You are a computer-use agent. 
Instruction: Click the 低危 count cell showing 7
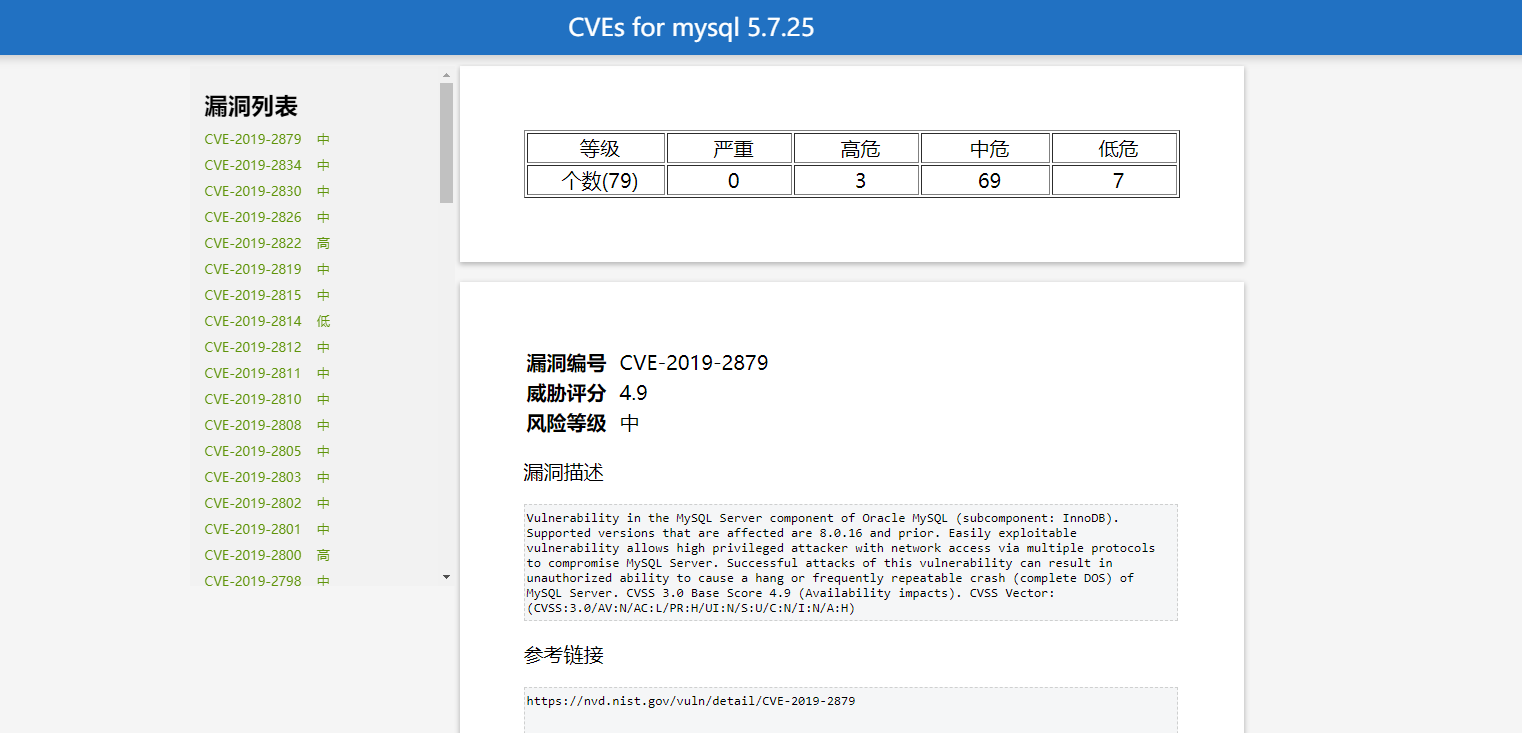1114,180
